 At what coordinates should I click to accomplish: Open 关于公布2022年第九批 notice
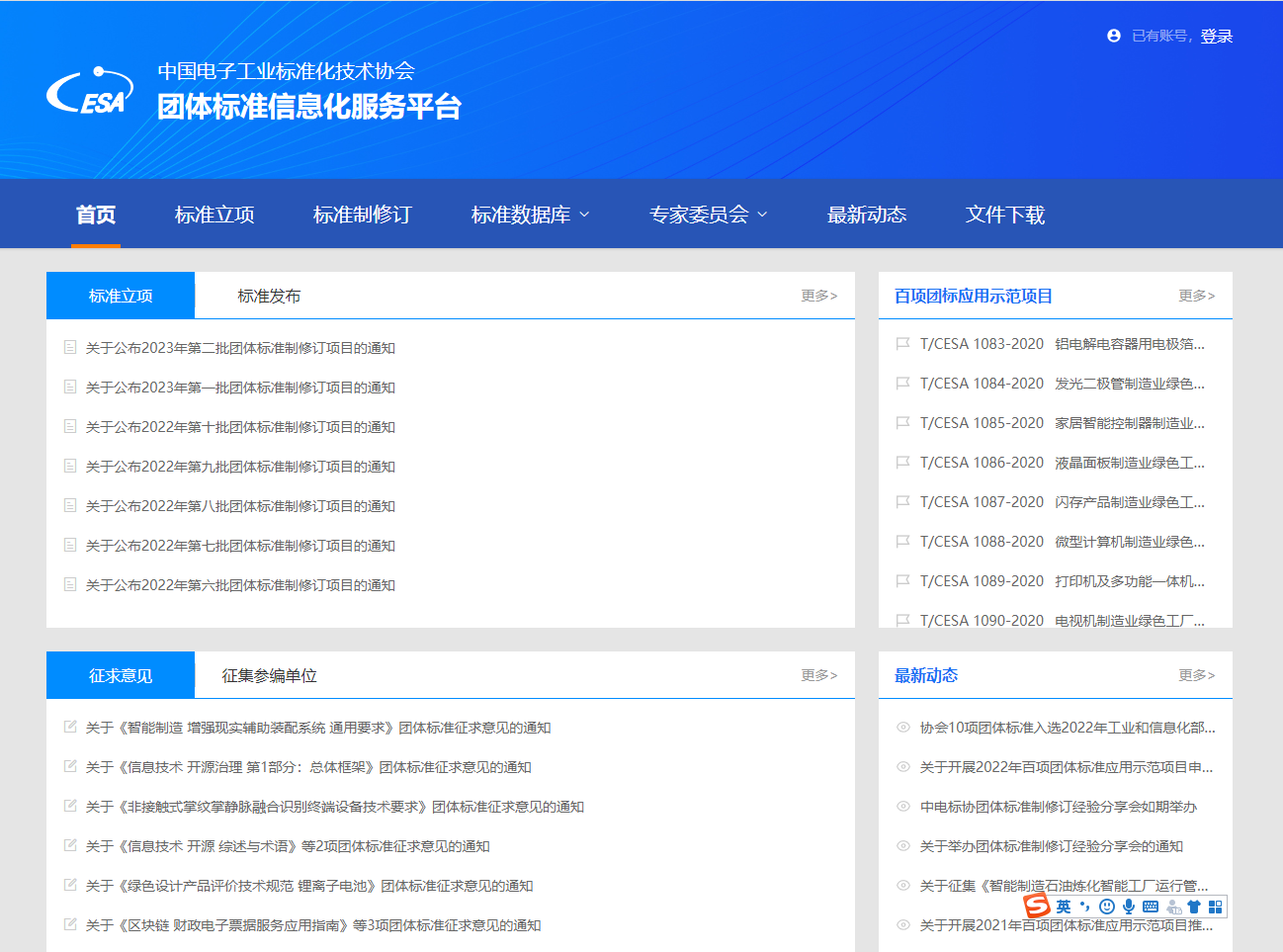240,467
